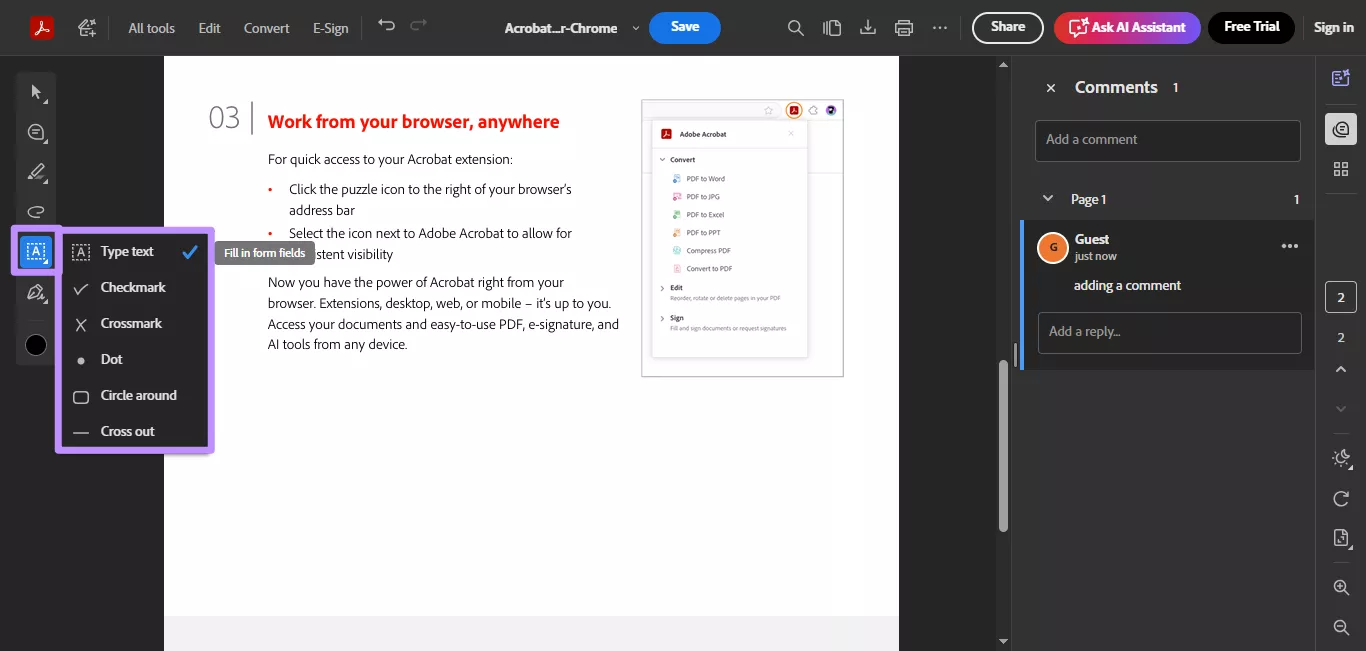Screen dimensions: 1366x651
Task: Select the Draw freehand tool
Action: tap(36, 212)
